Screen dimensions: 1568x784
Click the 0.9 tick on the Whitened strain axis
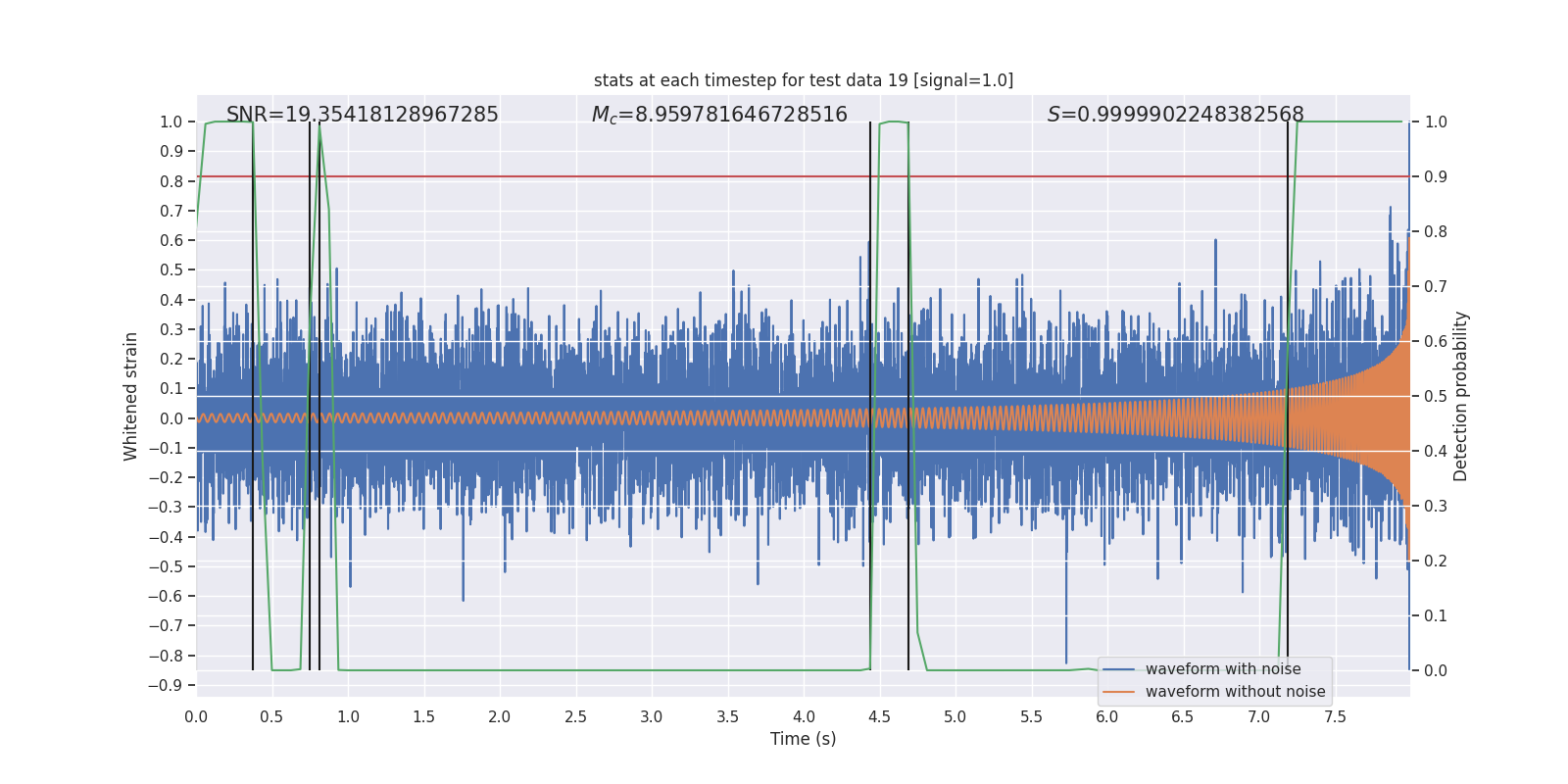point(171,151)
